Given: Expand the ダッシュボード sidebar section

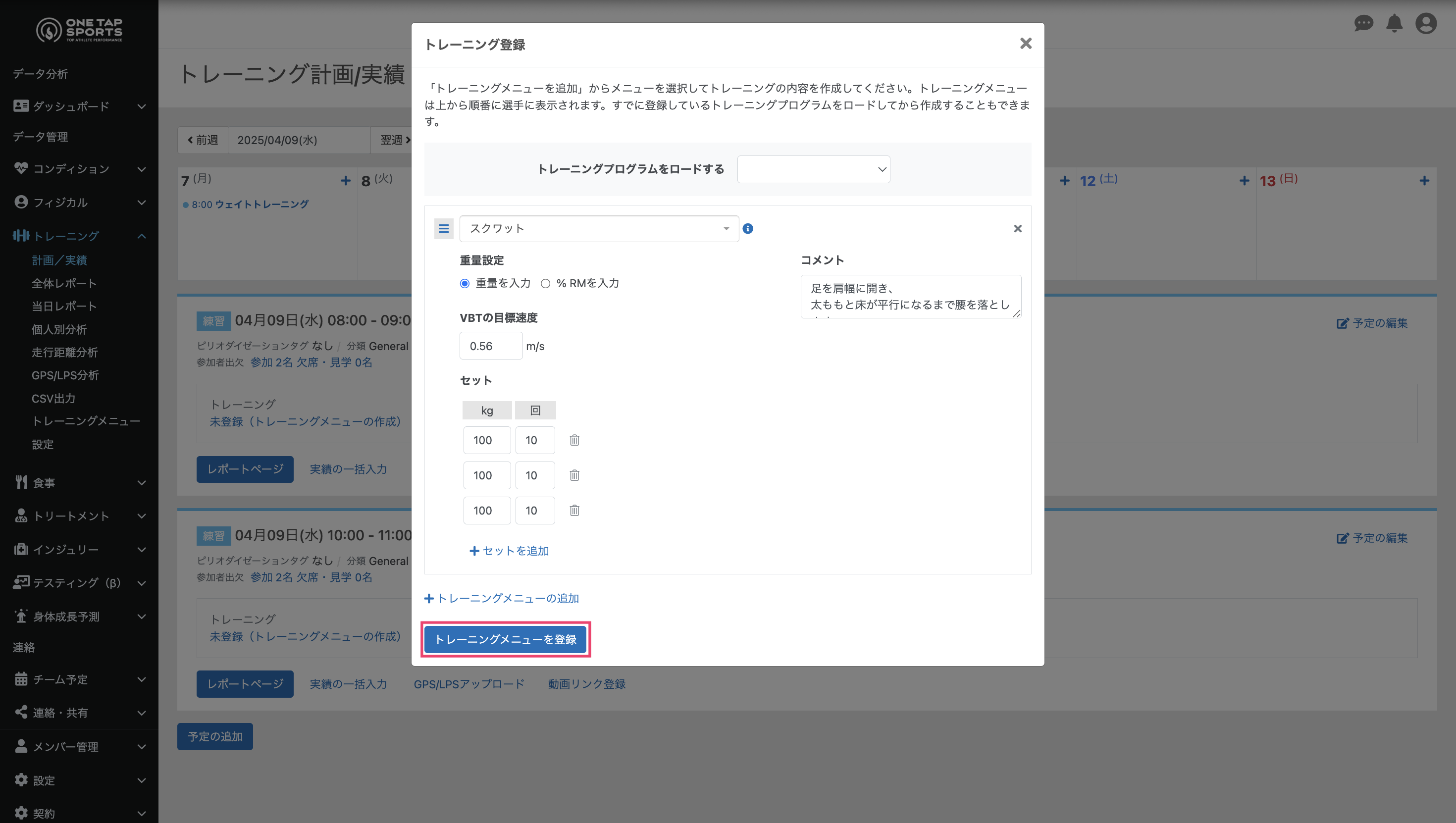Looking at the screenshot, I should coord(142,106).
